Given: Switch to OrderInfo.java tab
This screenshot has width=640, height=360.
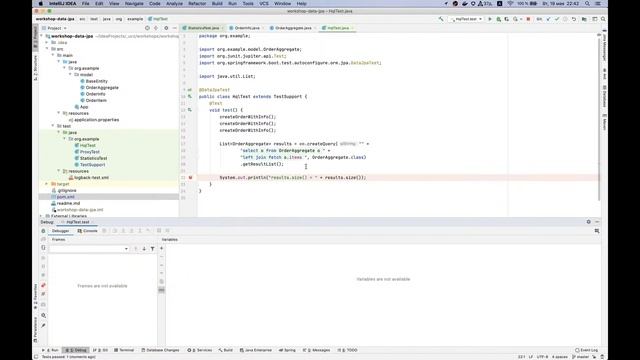Looking at the screenshot, I should pyautogui.click(x=247, y=28).
